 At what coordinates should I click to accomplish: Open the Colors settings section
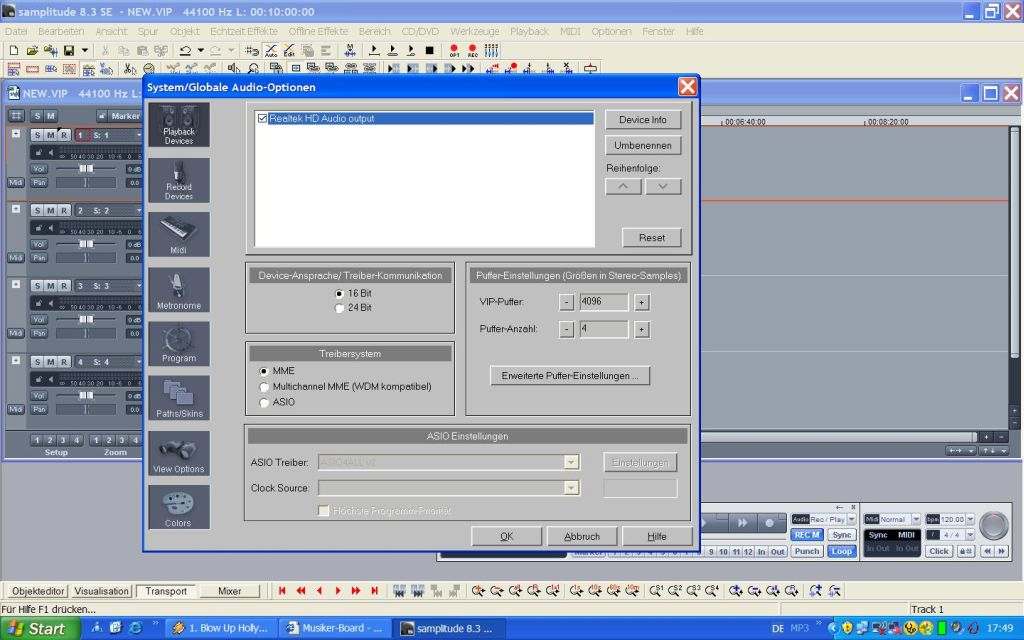pyautogui.click(x=178, y=507)
